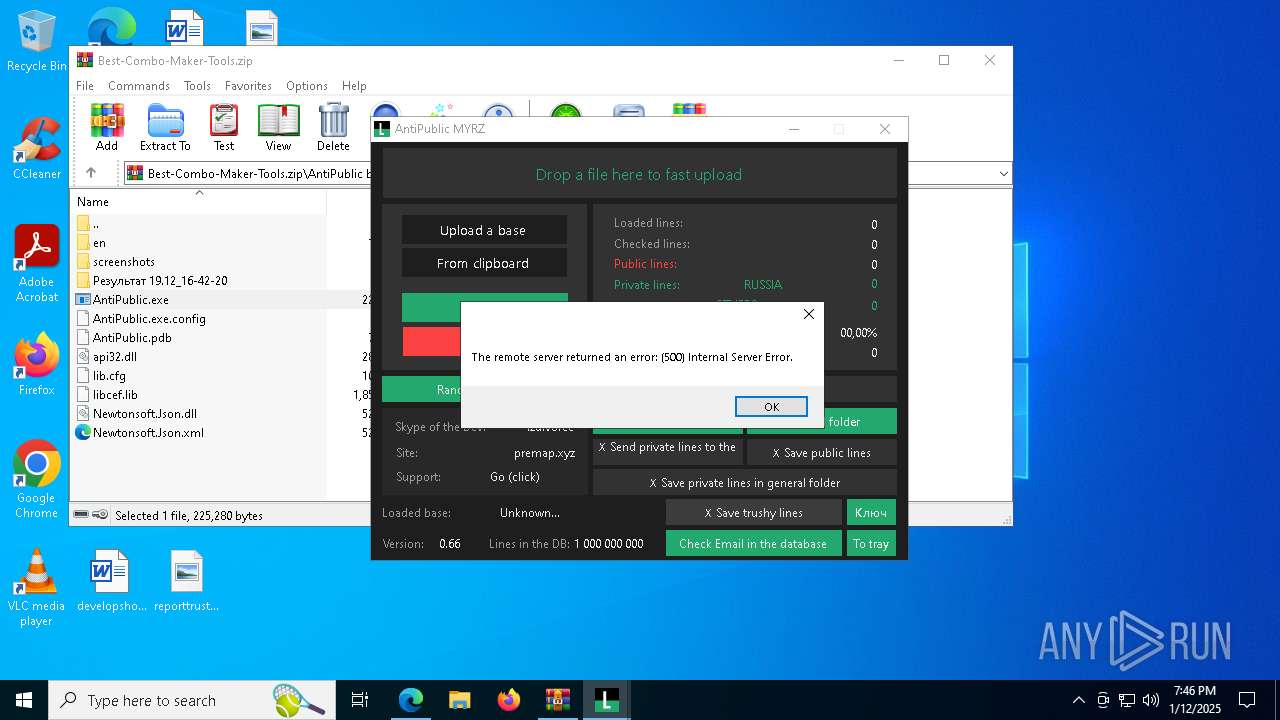The height and width of the screenshot is (720, 1280).
Task: Toggle Save private lines in general folder
Action: point(745,483)
